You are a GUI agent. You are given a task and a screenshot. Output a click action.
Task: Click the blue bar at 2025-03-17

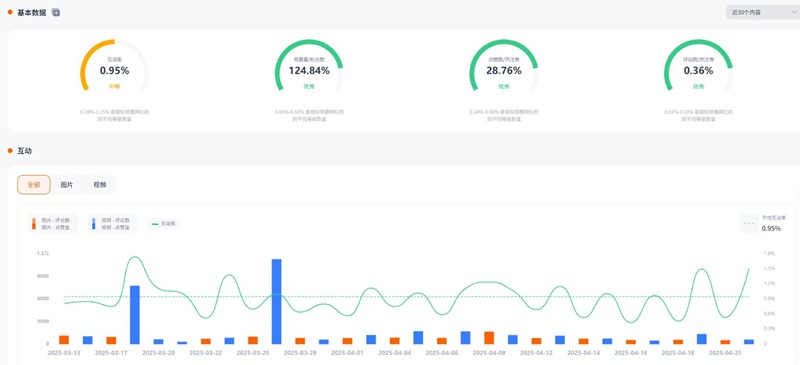click(x=135, y=314)
